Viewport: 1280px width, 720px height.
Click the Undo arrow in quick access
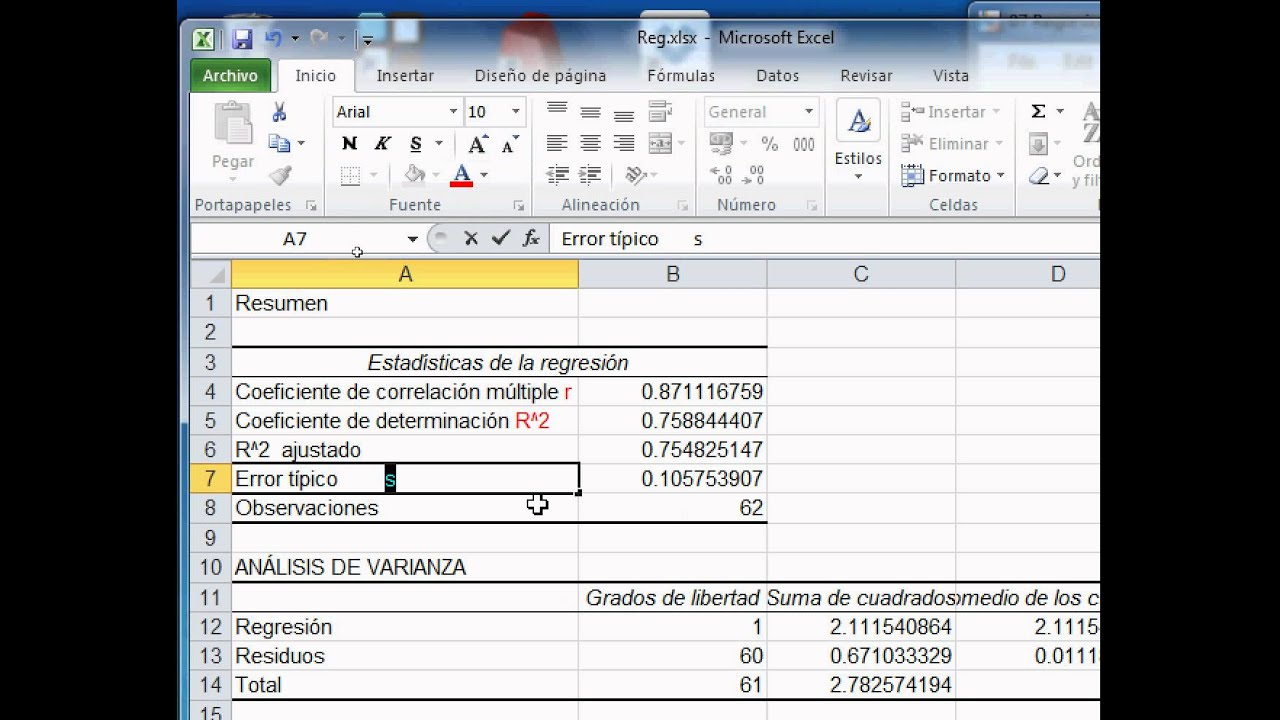point(273,39)
